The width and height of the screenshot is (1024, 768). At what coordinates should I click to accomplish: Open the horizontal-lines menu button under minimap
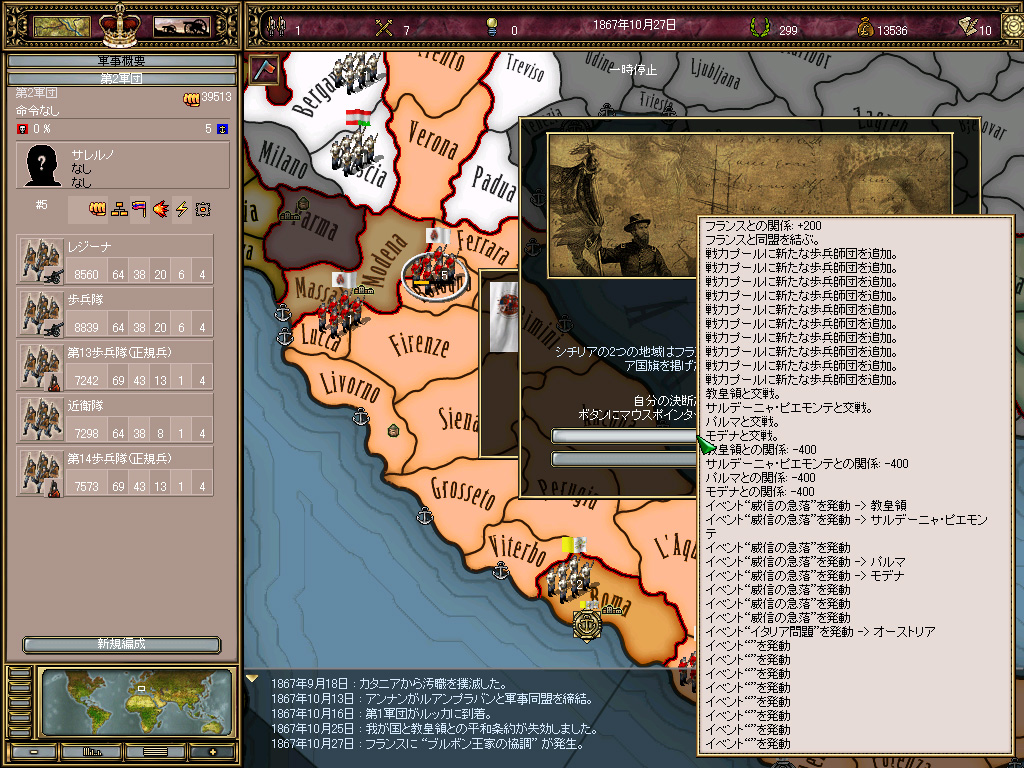[155, 752]
